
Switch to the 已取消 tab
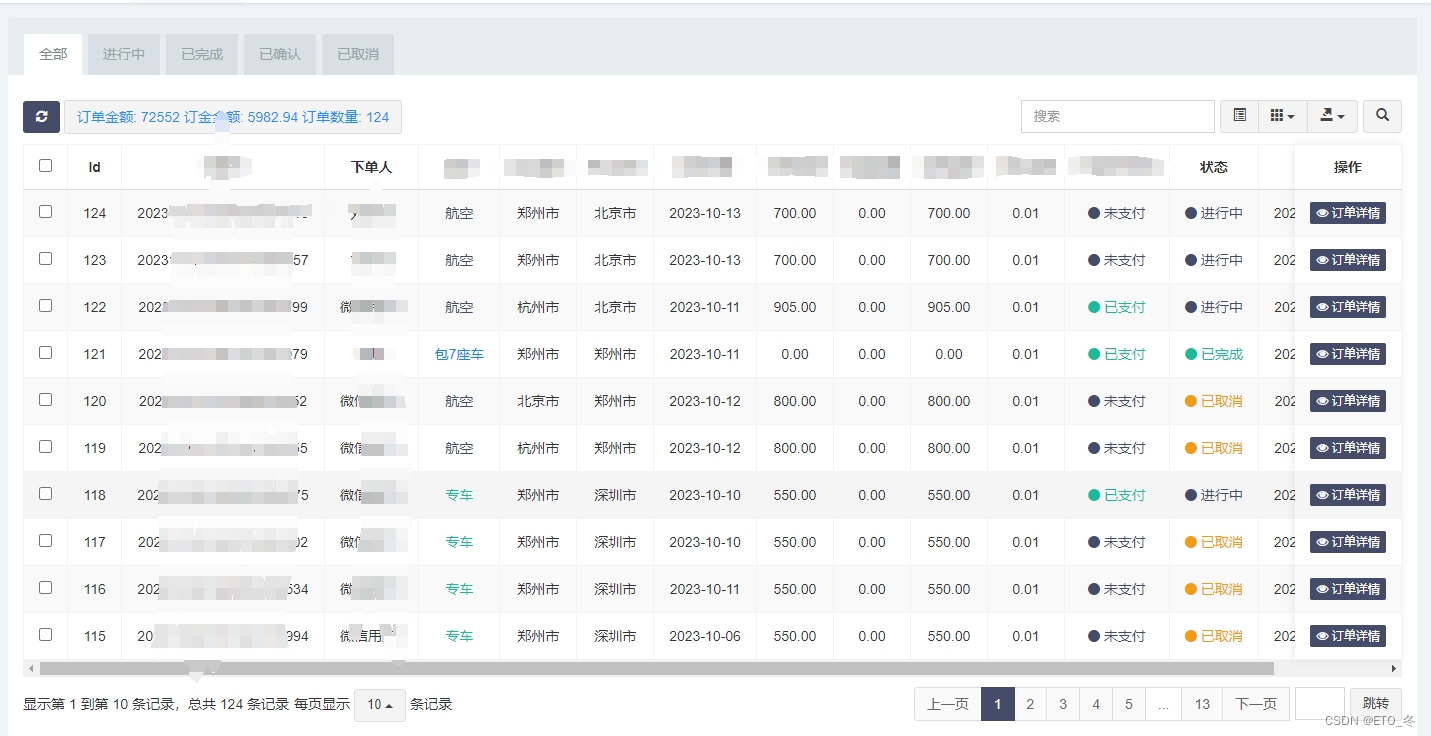coord(358,54)
